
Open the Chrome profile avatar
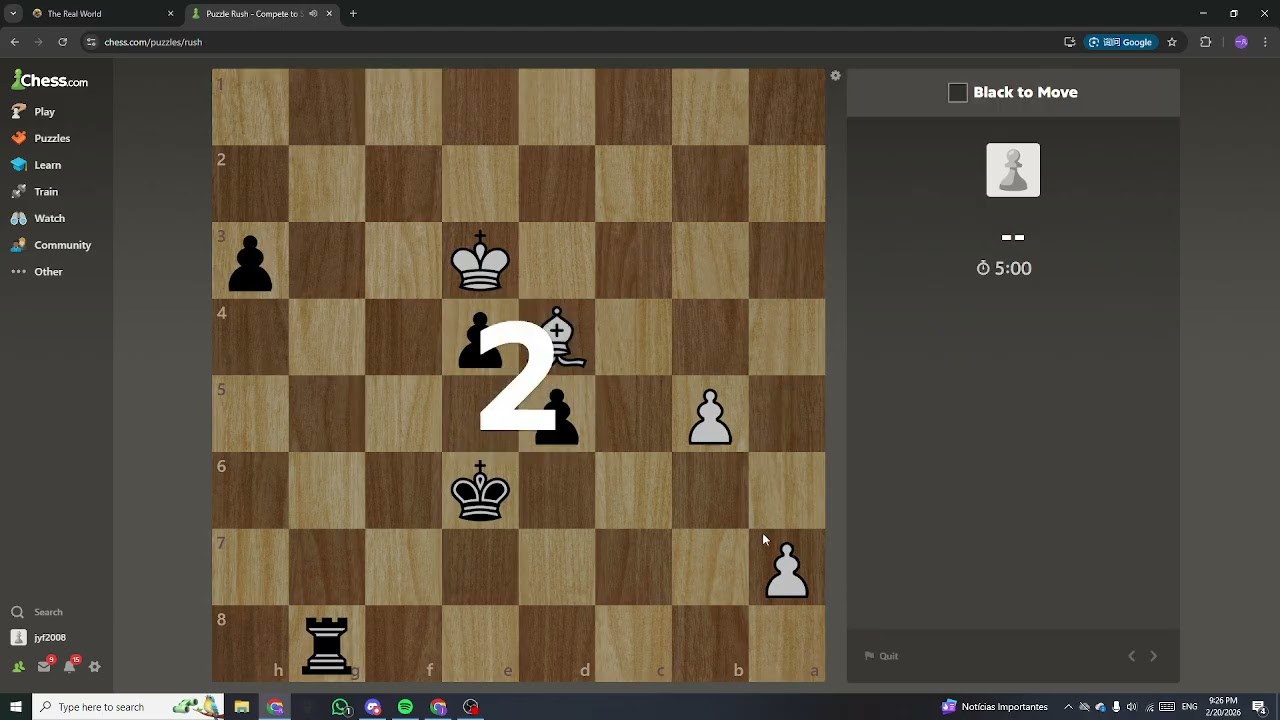(1241, 42)
